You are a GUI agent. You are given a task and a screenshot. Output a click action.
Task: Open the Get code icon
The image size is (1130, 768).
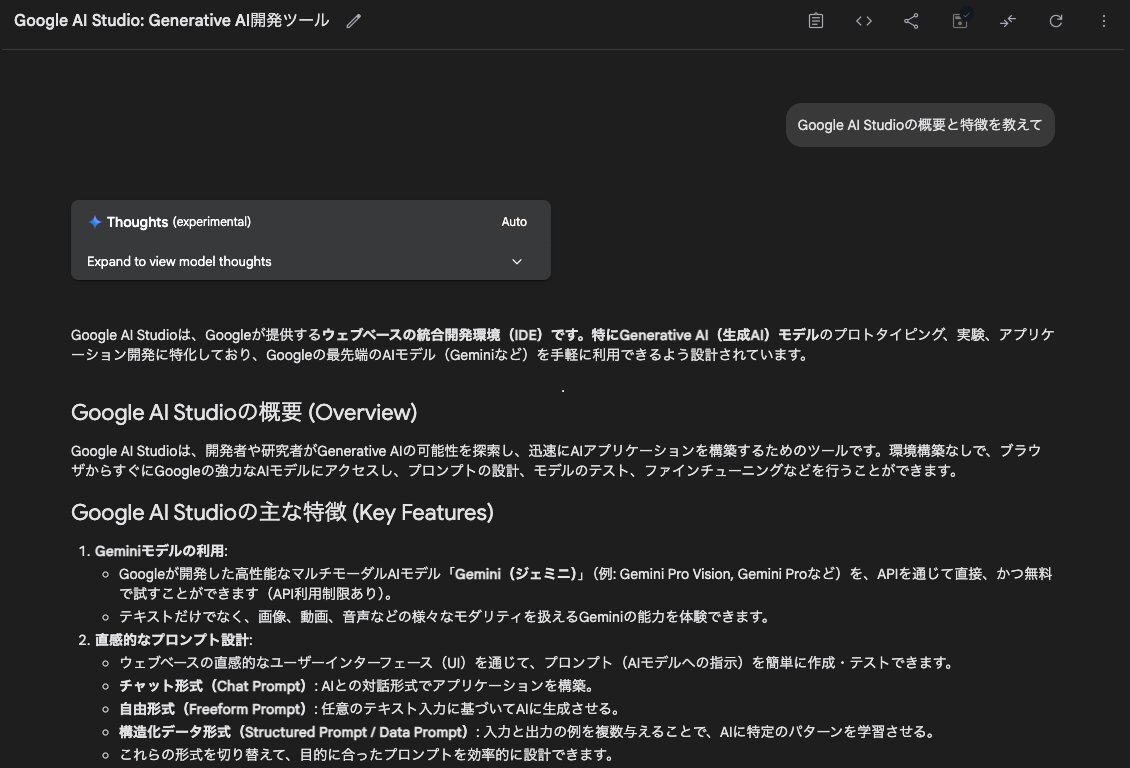[x=864, y=21]
